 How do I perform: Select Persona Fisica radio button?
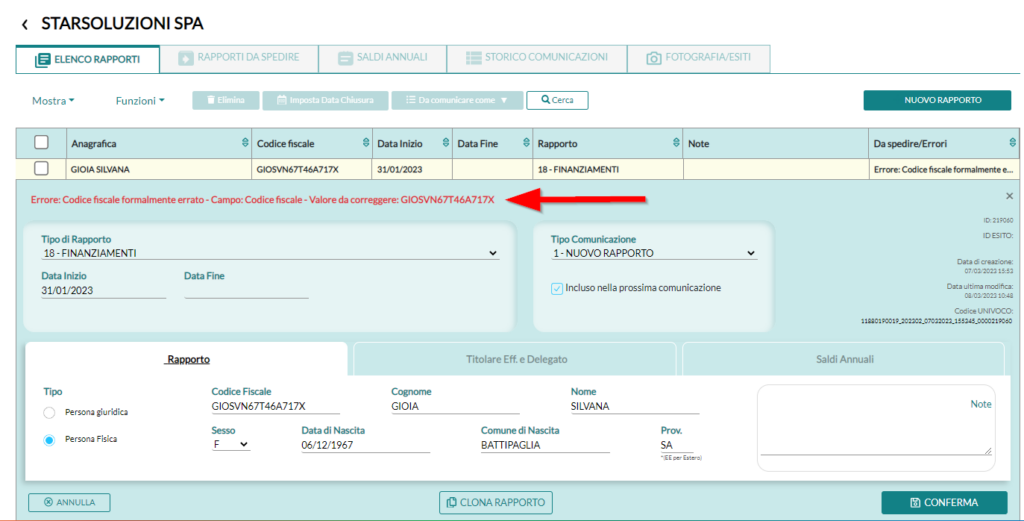coord(49,440)
